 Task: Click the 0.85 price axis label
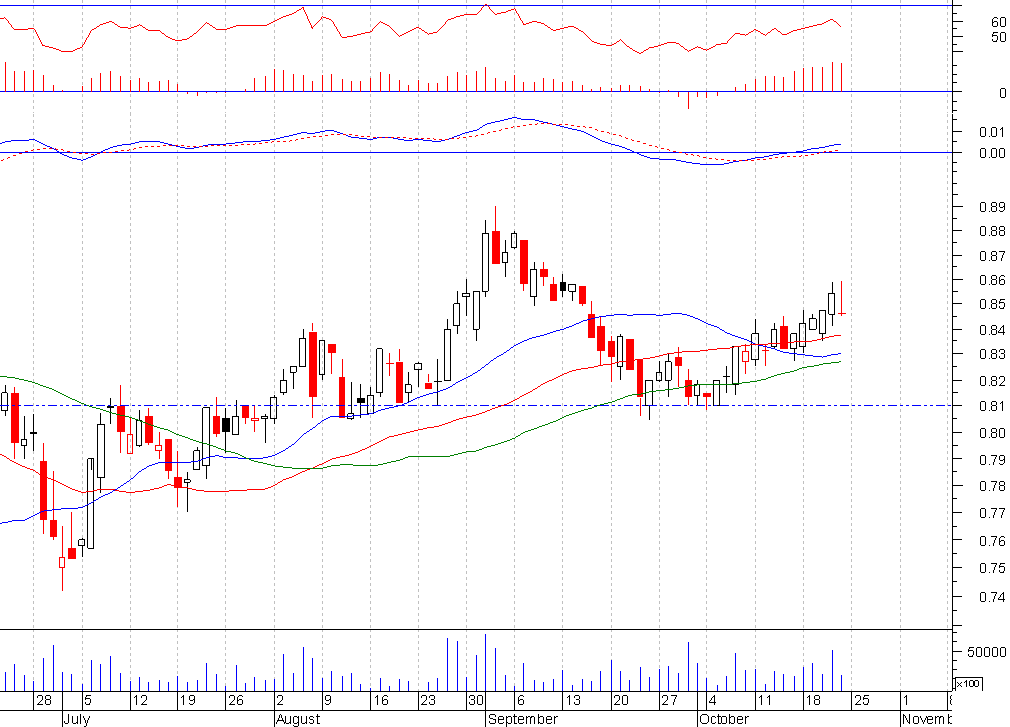point(992,304)
